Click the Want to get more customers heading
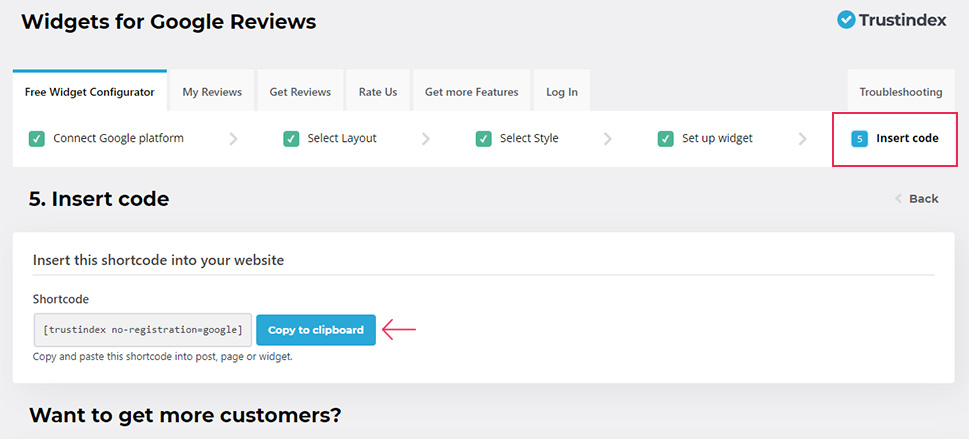Viewport: 969px width, 439px height. point(185,415)
